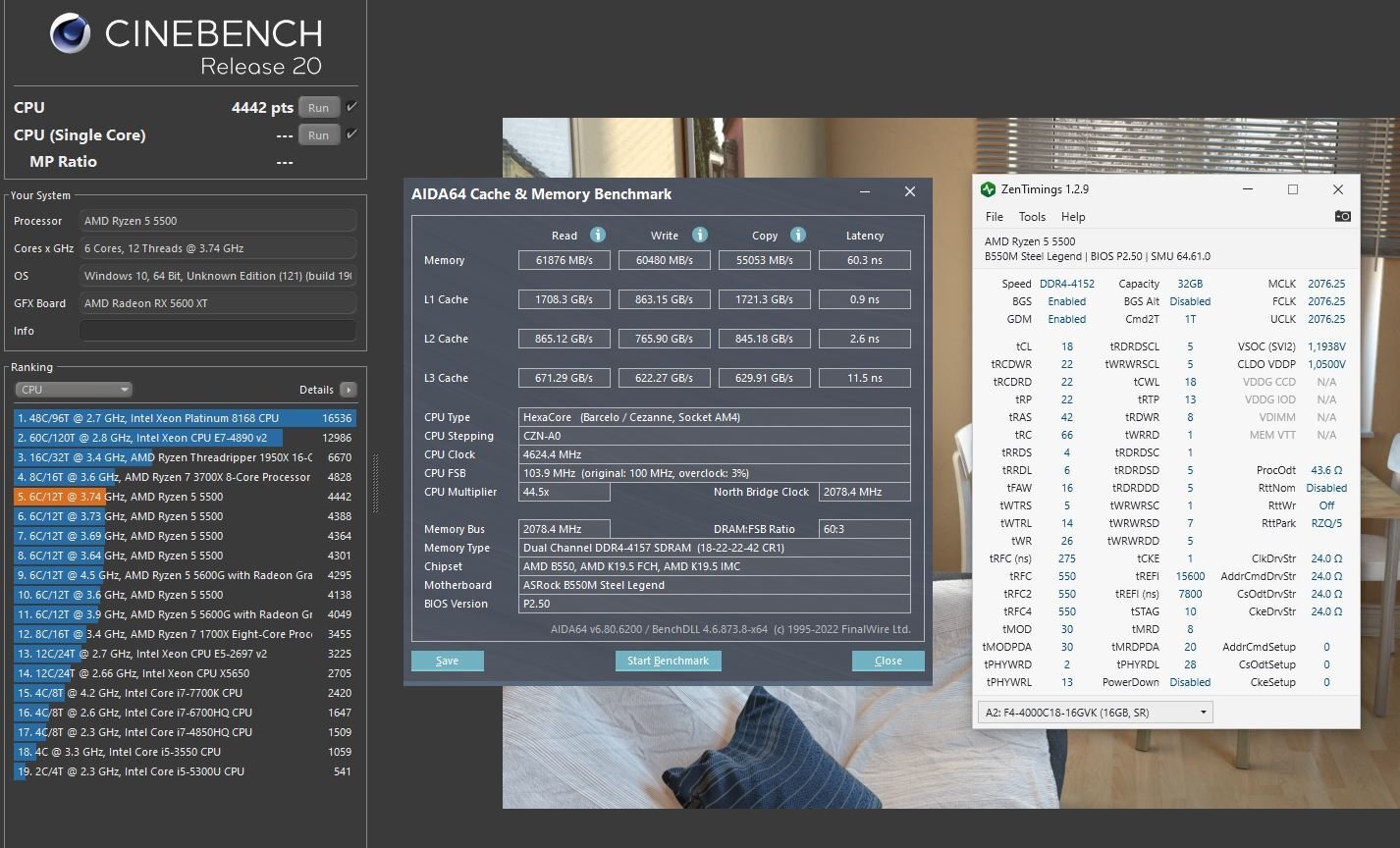Viewport: 1400px width, 848px height.
Task: Run the CPU Single Core benchmark
Action: pyautogui.click(x=319, y=135)
